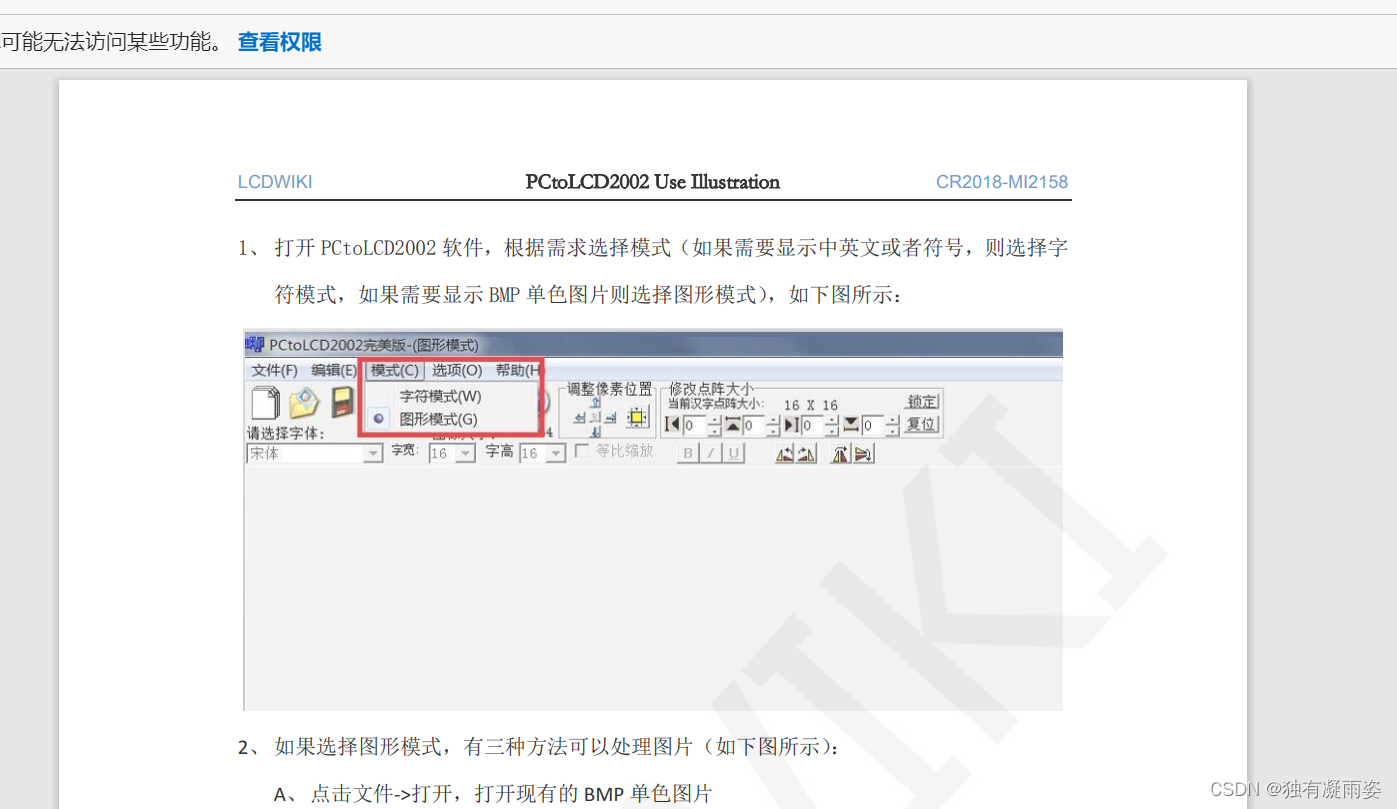Click the 请选择字体 label
1397x809 pixels.
pos(286,433)
